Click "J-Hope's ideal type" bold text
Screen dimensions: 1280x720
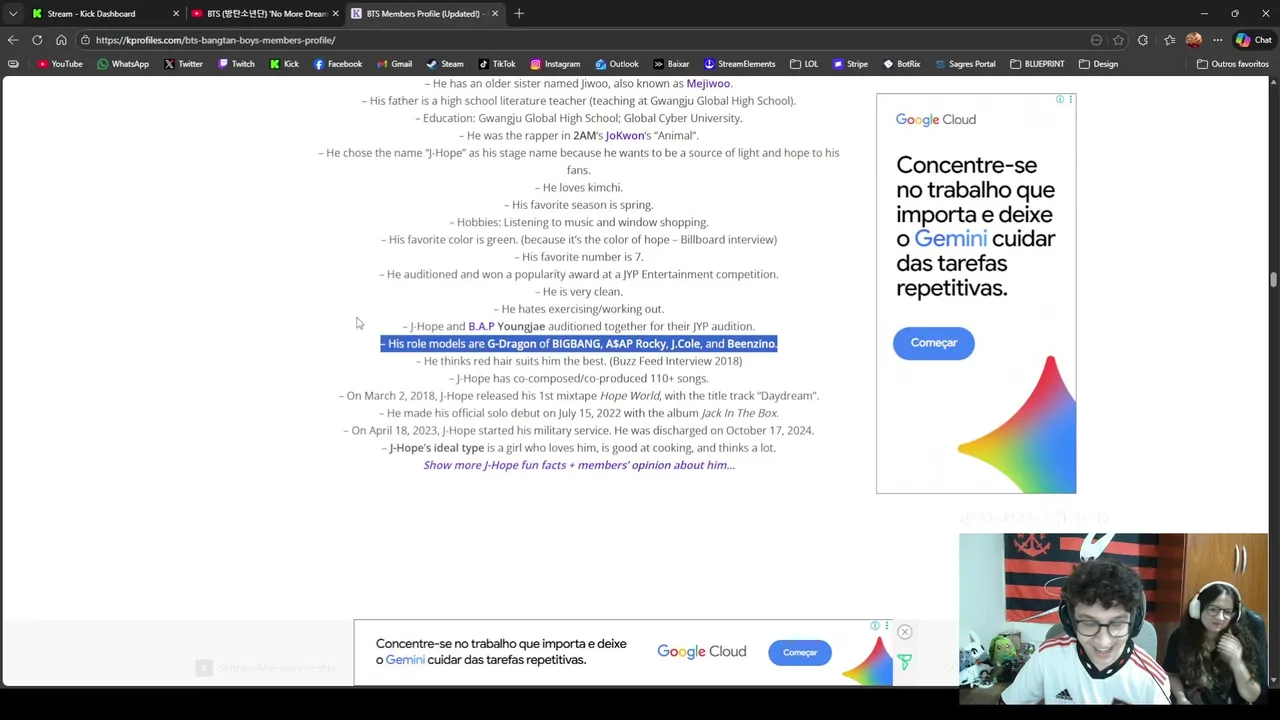tap(436, 448)
